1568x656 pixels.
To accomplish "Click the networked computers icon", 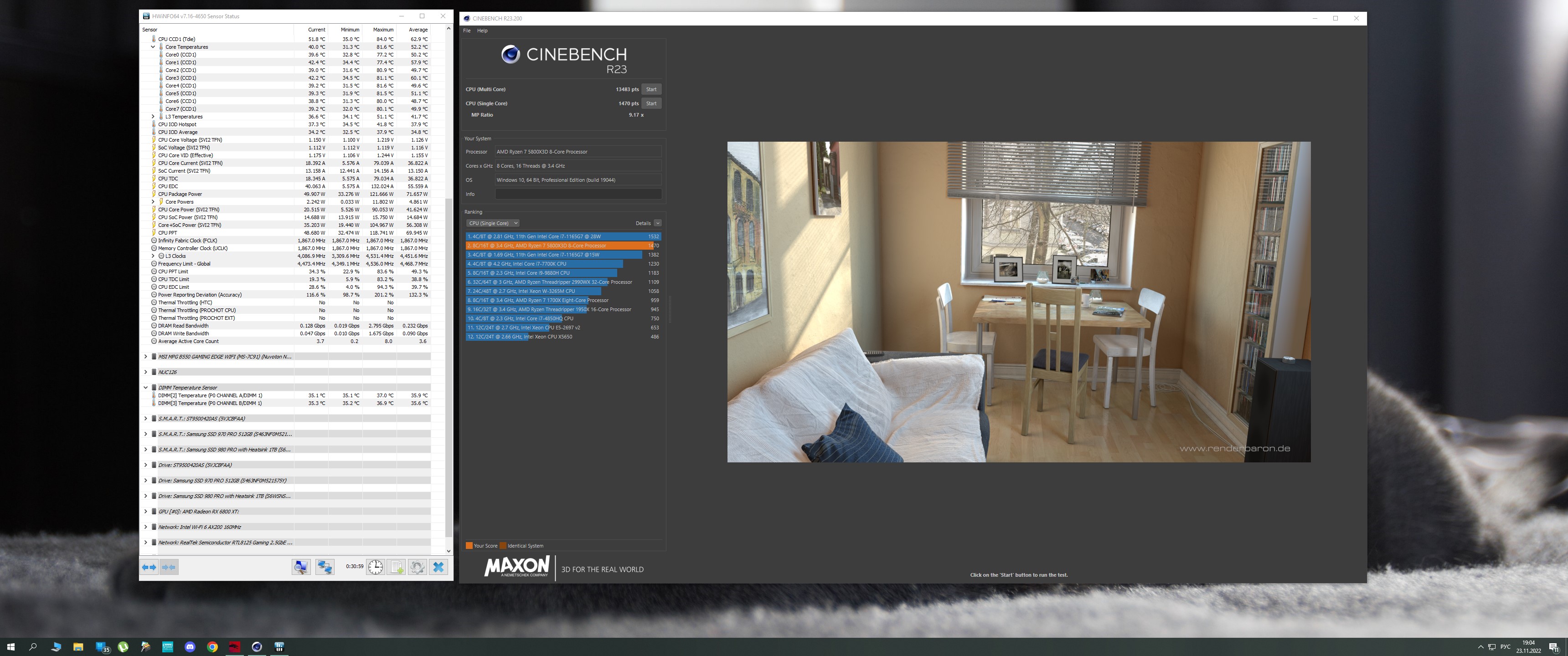I will [x=325, y=567].
